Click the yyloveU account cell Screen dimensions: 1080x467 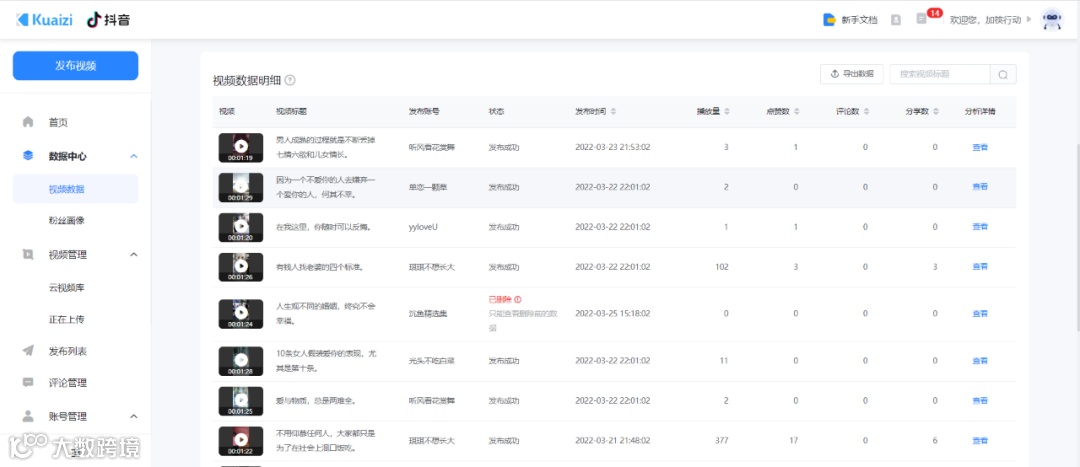point(423,227)
